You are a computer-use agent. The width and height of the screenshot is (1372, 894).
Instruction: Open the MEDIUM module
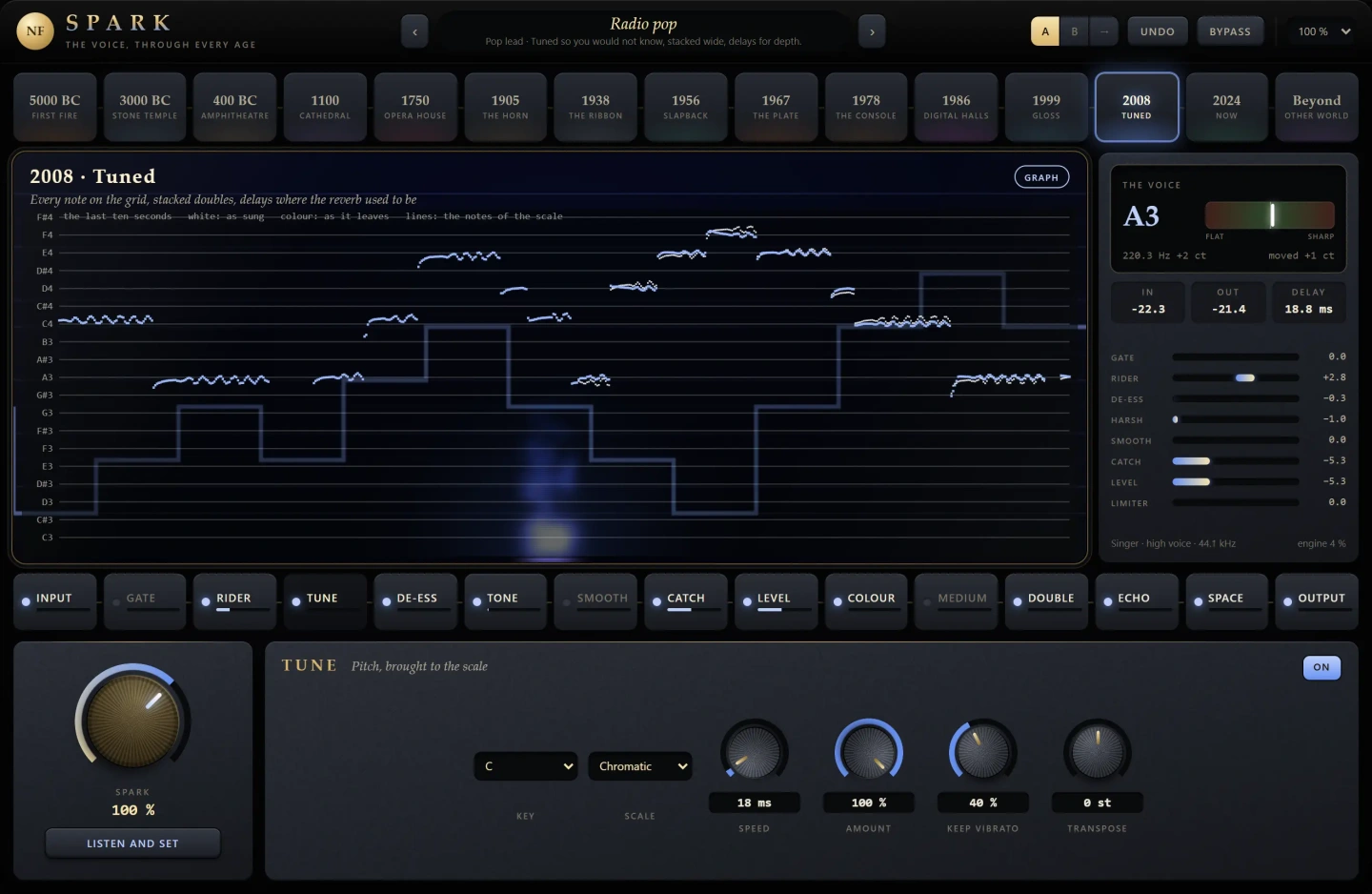click(956, 600)
